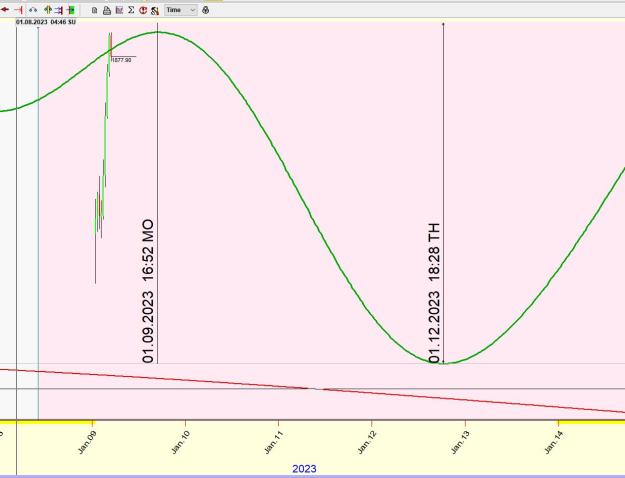Click the Jan.11 axis label
This screenshot has width=625, height=478.
[274, 442]
